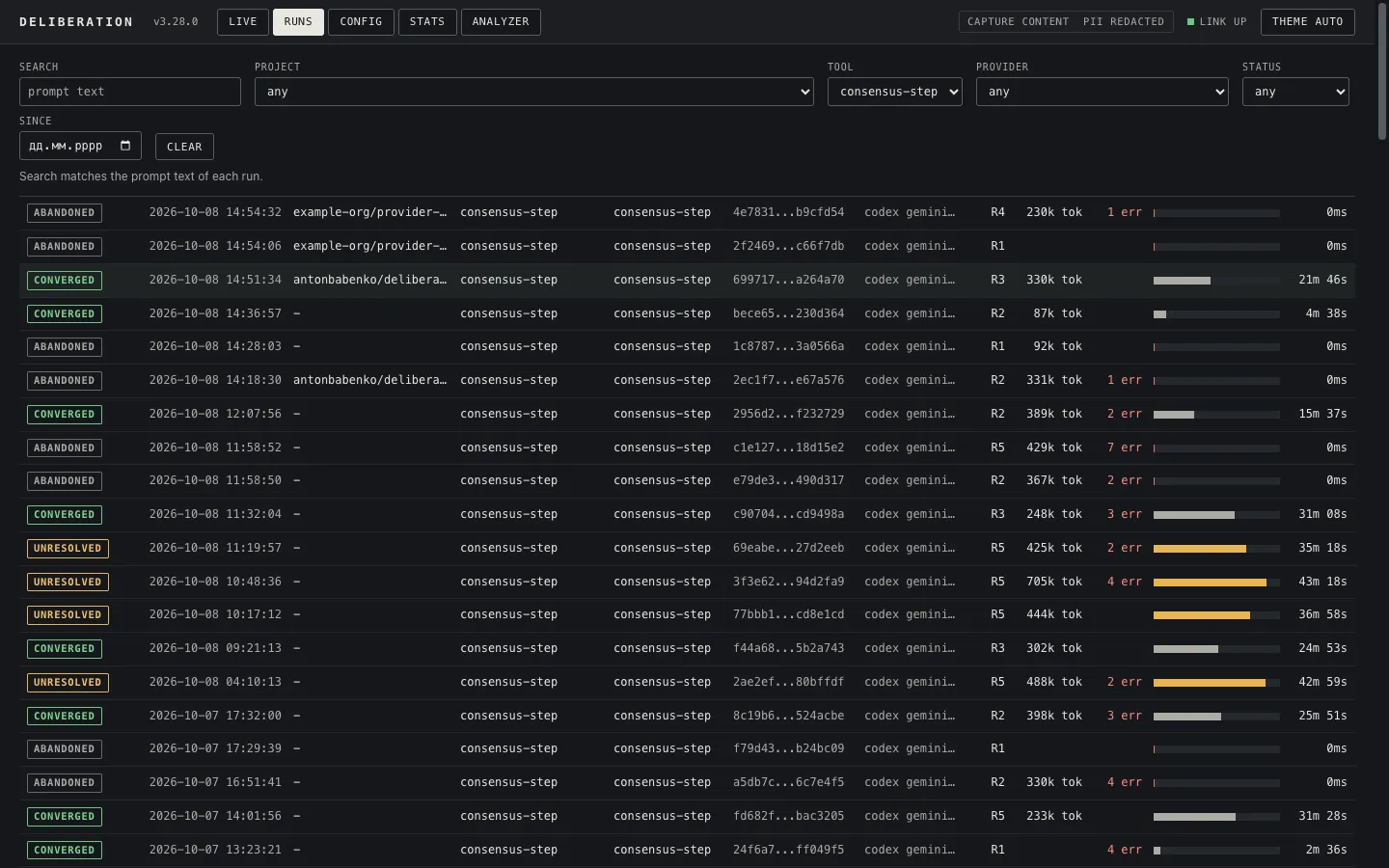
Task: Open run fd682f...bac3205
Action: coord(687,816)
